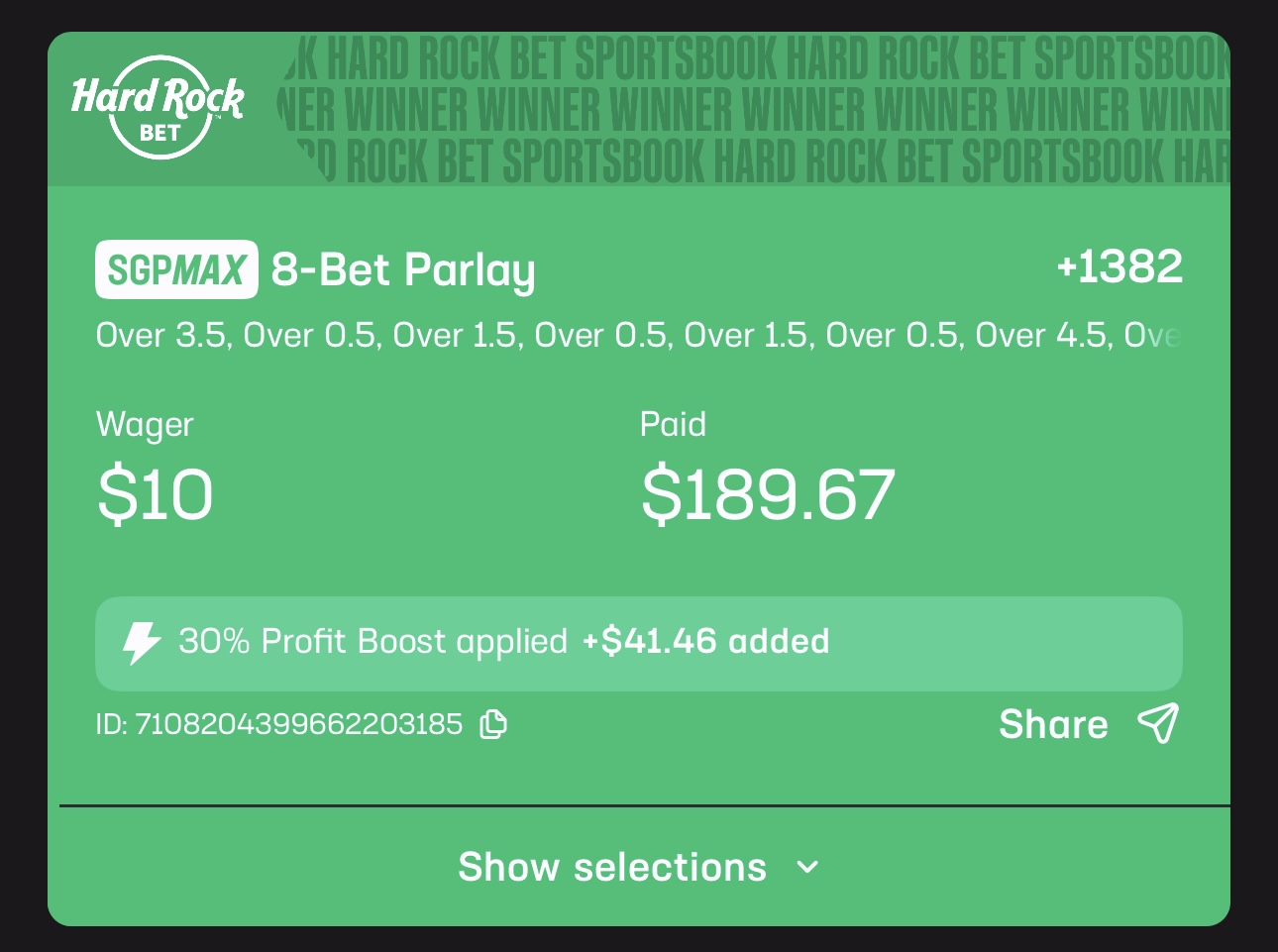Select the bet ID number text
The image size is (1278, 952).
click(x=279, y=724)
